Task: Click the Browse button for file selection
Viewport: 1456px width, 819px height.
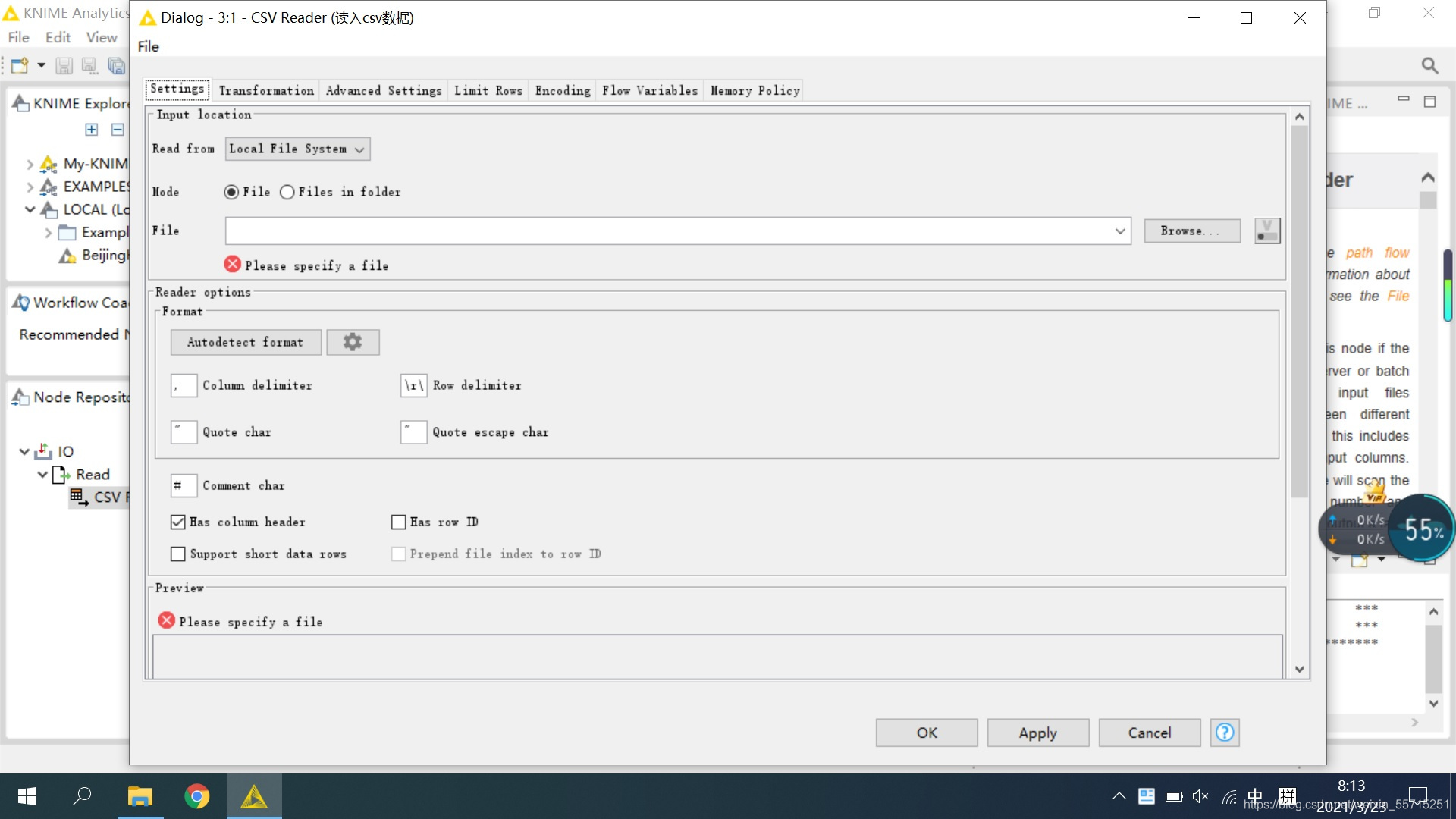Action: click(x=1191, y=231)
